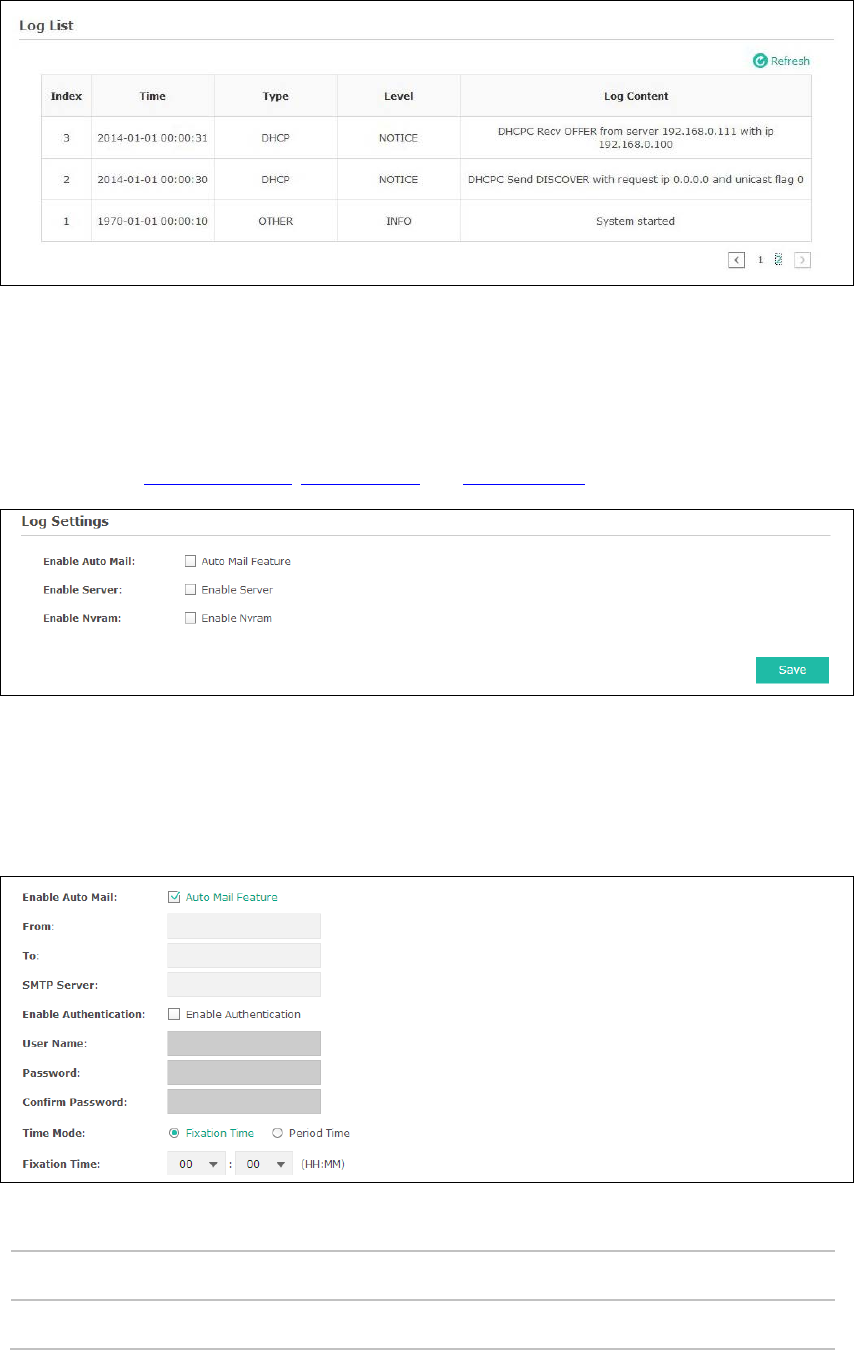Click the SMTP Server input field
The image size is (854, 1350).
pyautogui.click(x=244, y=985)
